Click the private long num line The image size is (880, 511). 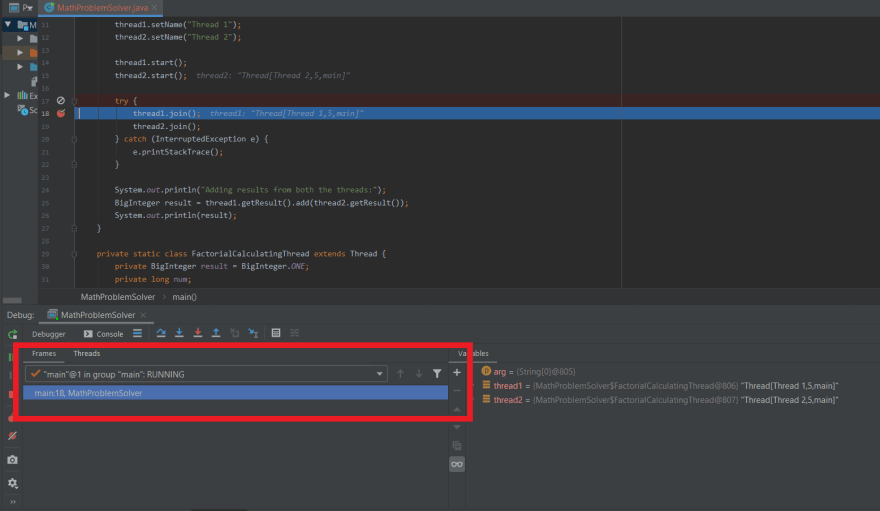[153, 279]
